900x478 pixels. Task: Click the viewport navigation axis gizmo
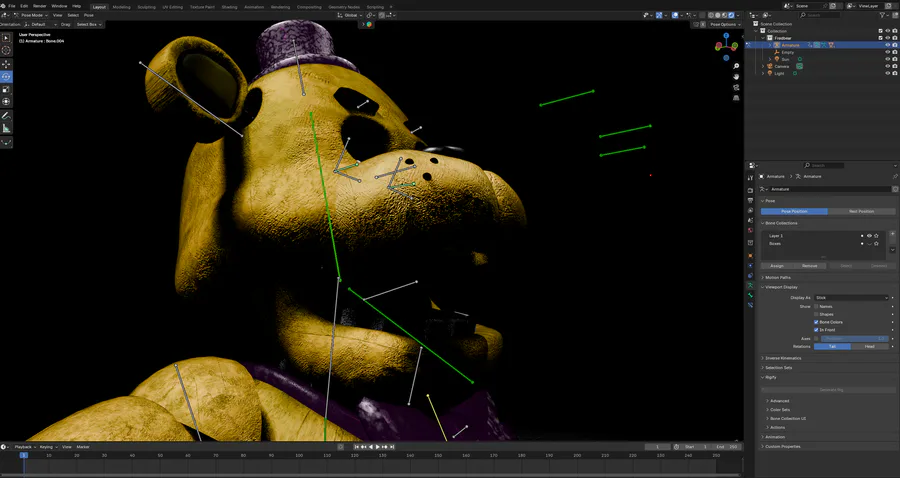pyautogui.click(x=726, y=44)
